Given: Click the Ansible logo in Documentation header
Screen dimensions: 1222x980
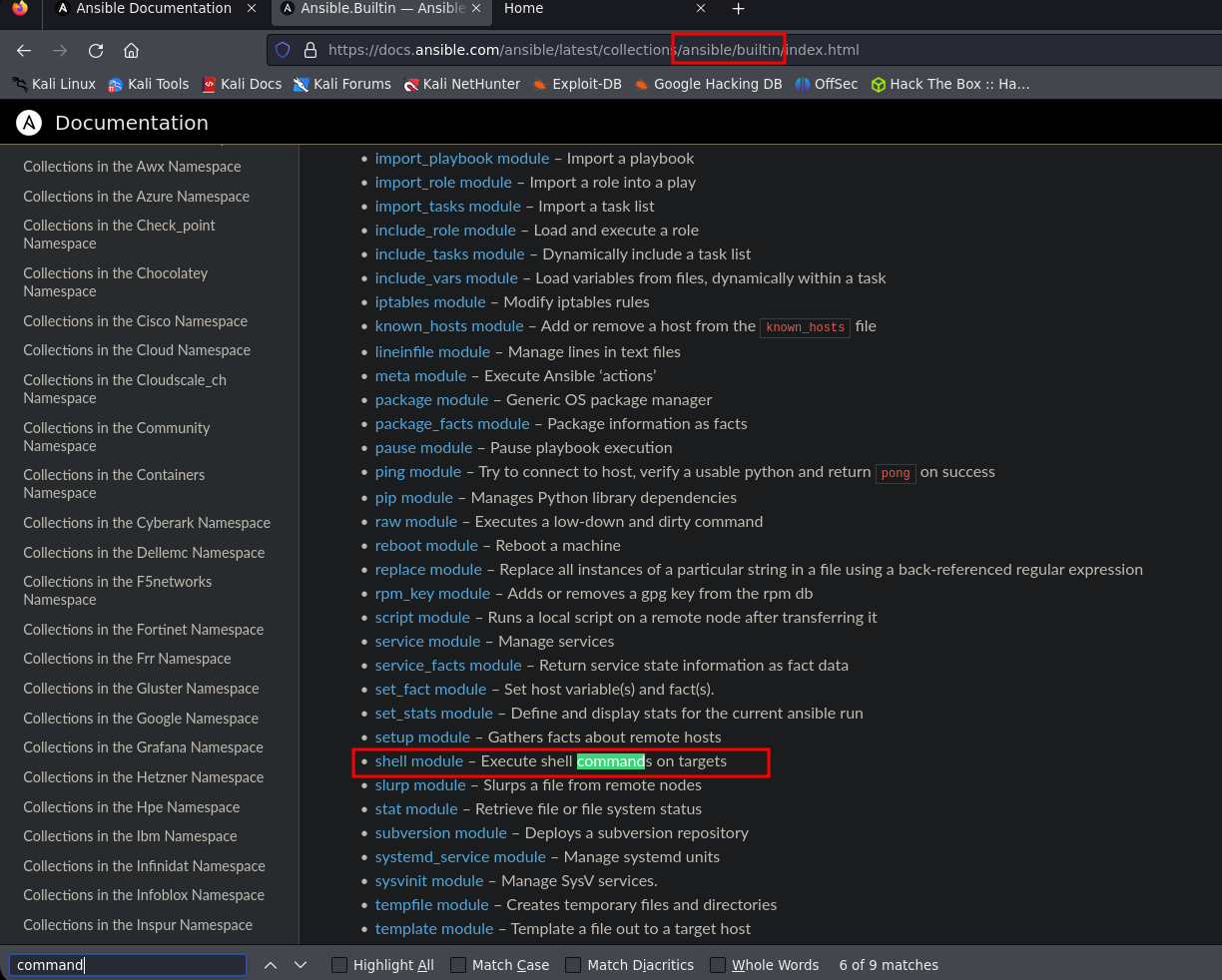Looking at the screenshot, I should (x=29, y=123).
